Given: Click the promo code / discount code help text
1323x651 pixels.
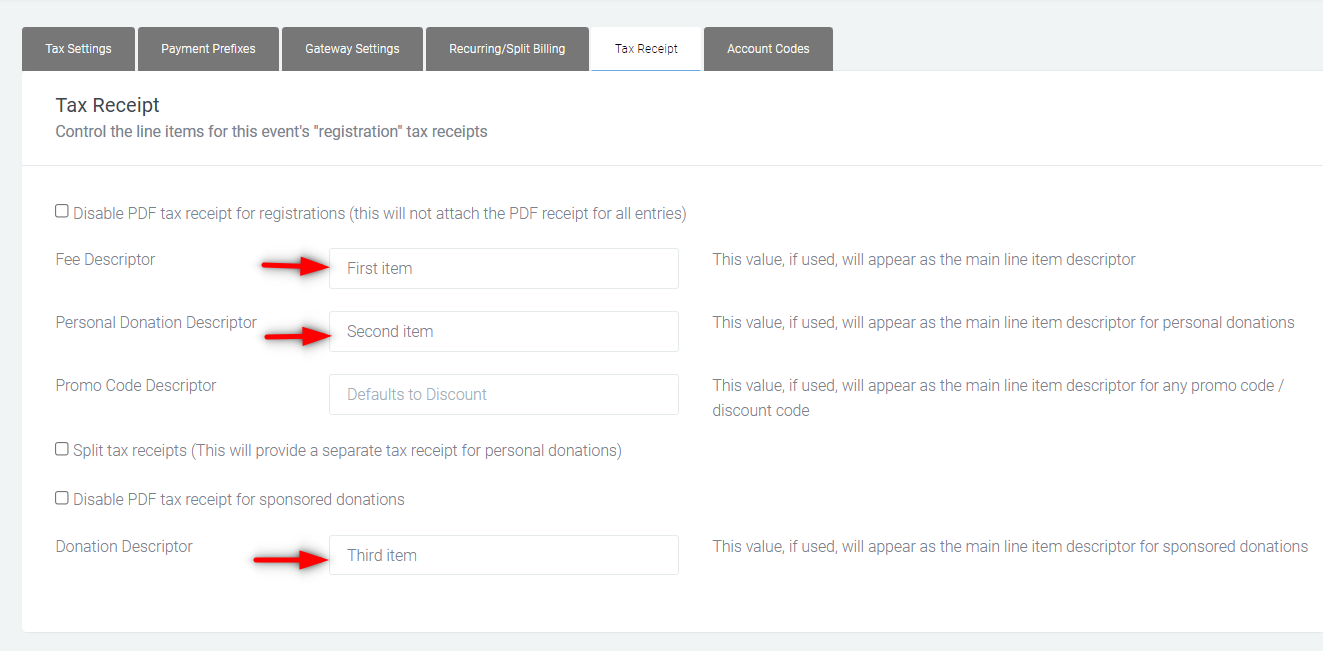Looking at the screenshot, I should coord(999,397).
